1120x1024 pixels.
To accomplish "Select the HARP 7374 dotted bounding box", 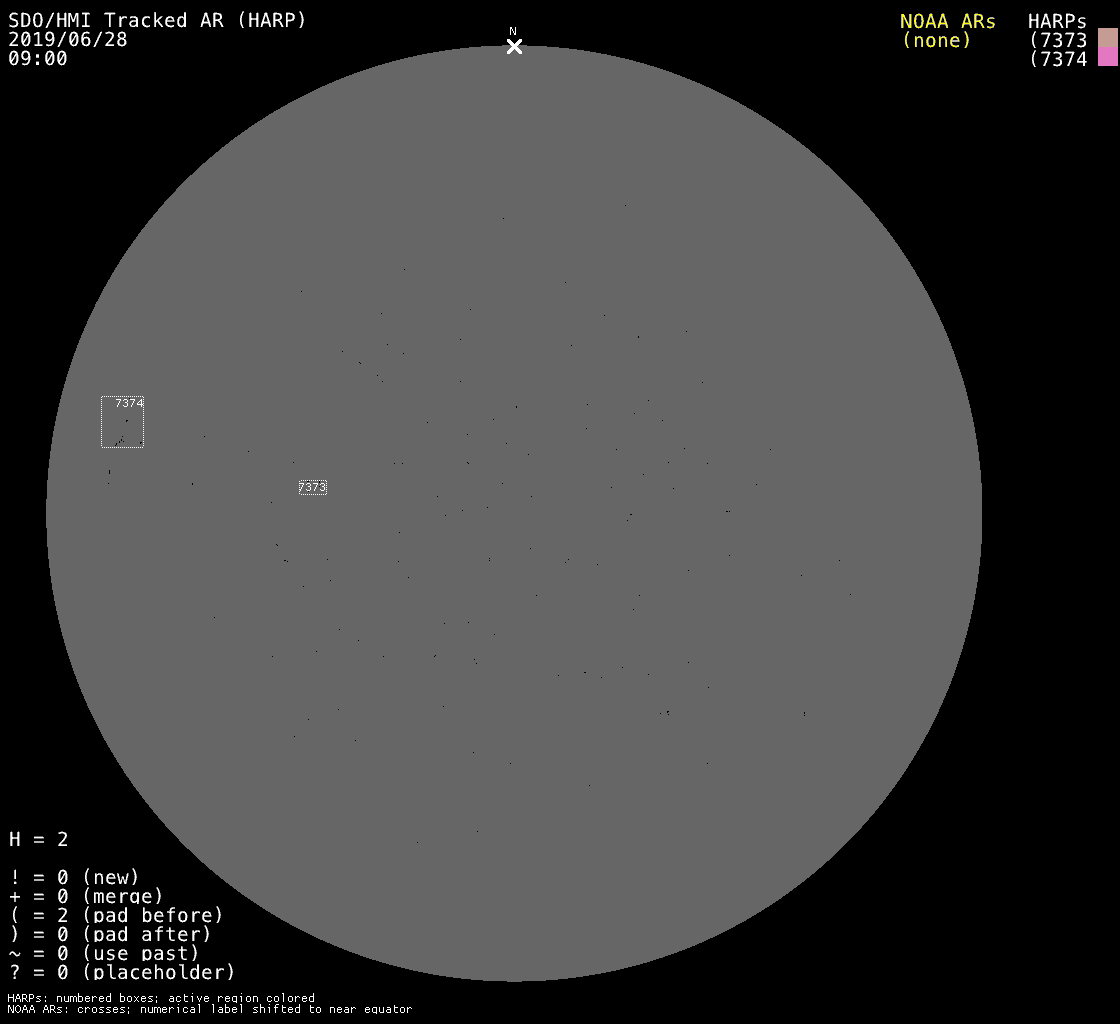I will (x=122, y=422).
